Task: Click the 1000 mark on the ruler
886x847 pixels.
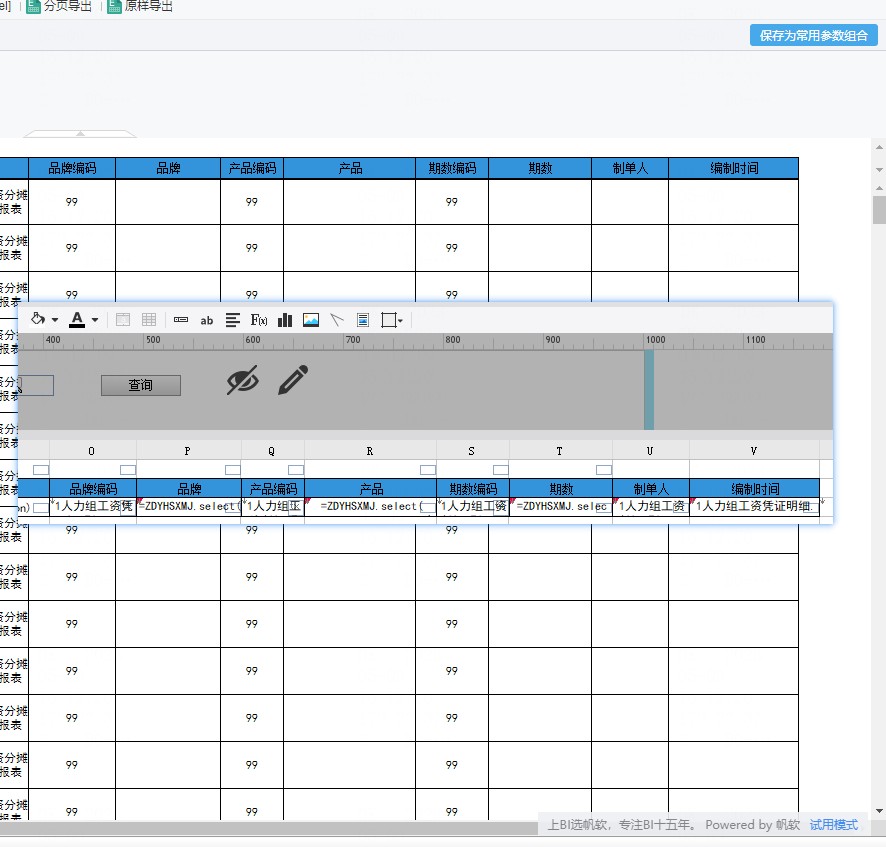Action: point(655,340)
